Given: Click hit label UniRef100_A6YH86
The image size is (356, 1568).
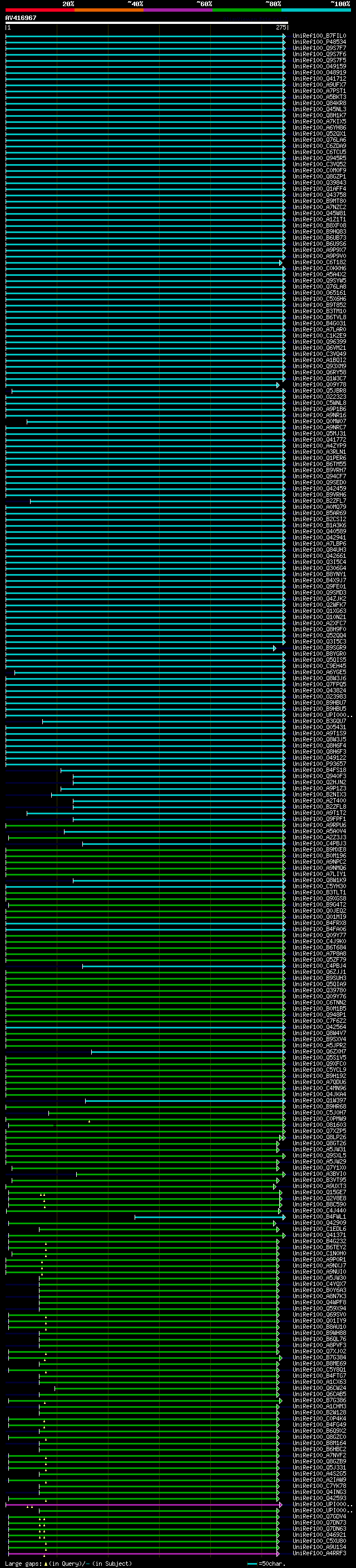Looking at the screenshot, I should tap(319, 128).
